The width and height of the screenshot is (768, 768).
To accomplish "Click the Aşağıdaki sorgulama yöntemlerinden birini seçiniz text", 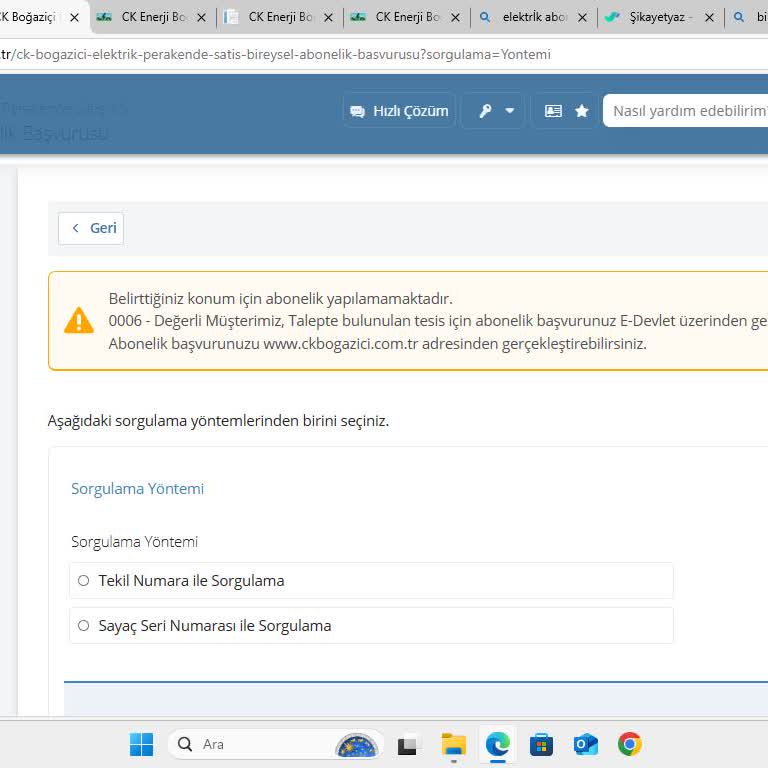I will click(x=218, y=421).
